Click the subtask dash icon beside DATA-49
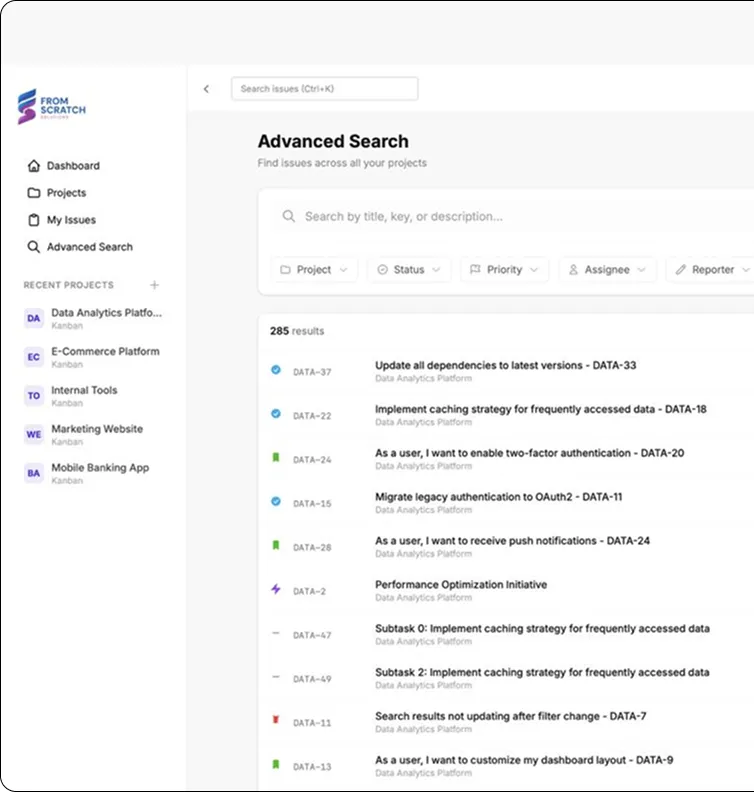754x792 pixels. pos(276,677)
